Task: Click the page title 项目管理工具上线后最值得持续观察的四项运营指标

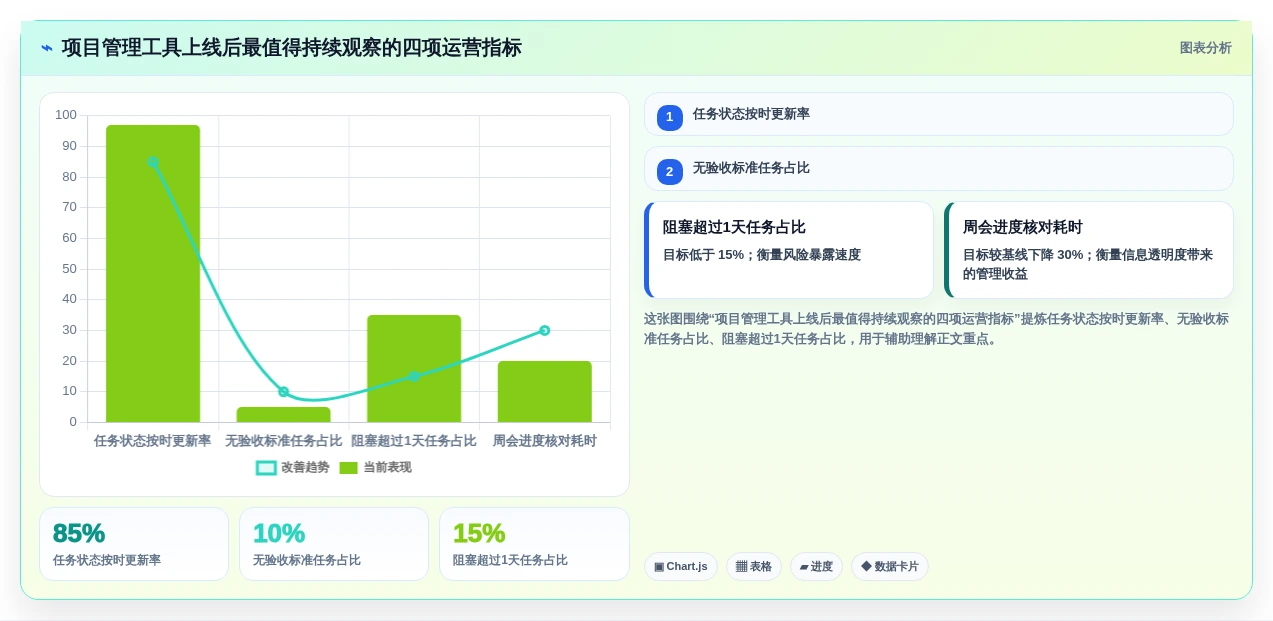Action: [291, 48]
